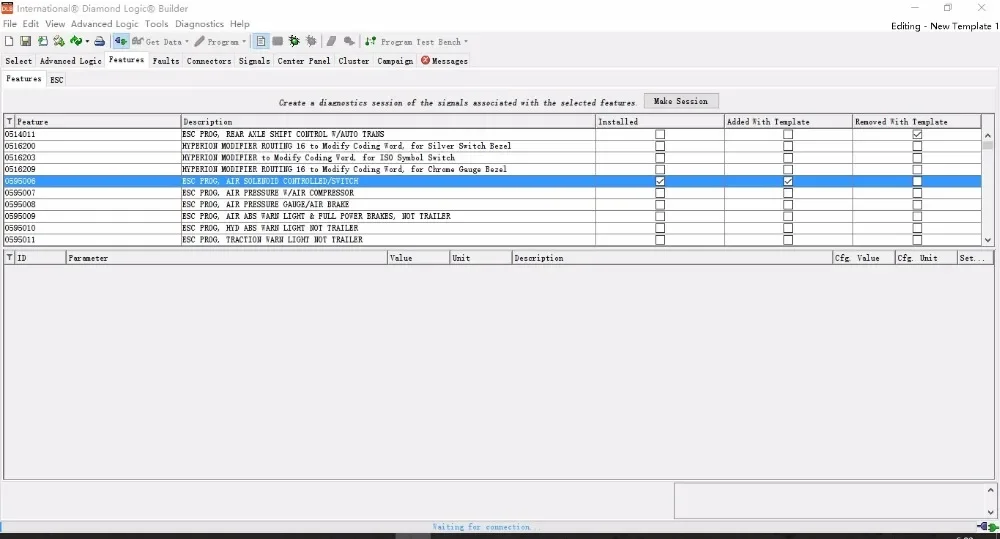Click the New document toolbar icon

pyautogui.click(x=9, y=41)
